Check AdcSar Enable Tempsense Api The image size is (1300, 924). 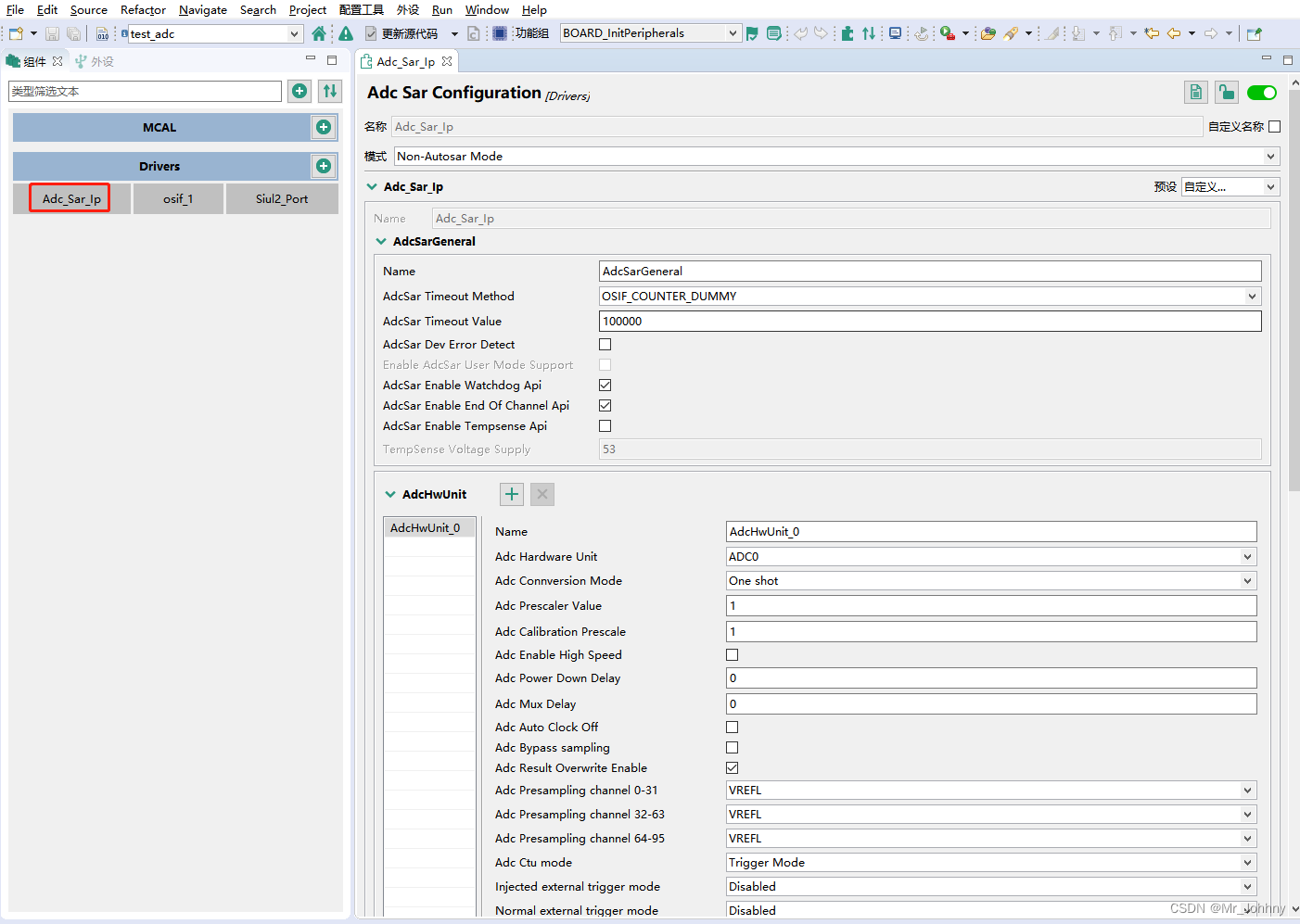[605, 425]
